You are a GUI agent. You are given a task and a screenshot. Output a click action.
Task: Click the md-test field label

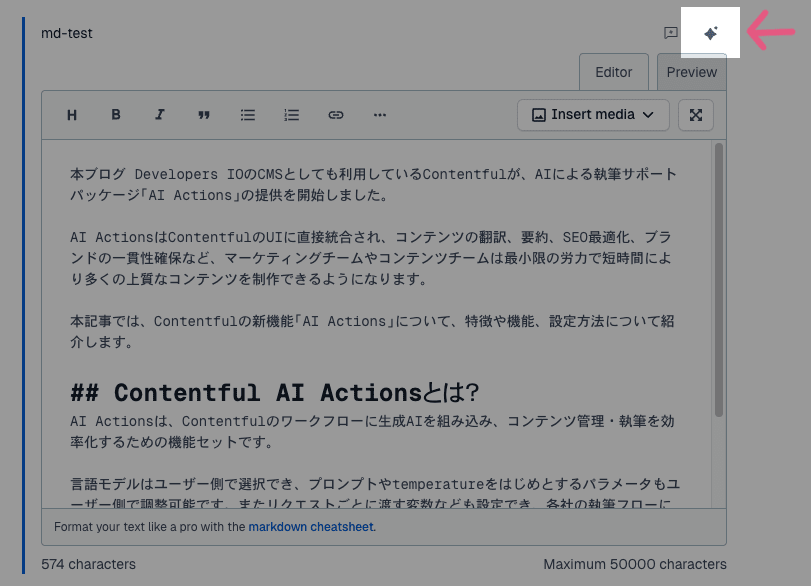[67, 33]
